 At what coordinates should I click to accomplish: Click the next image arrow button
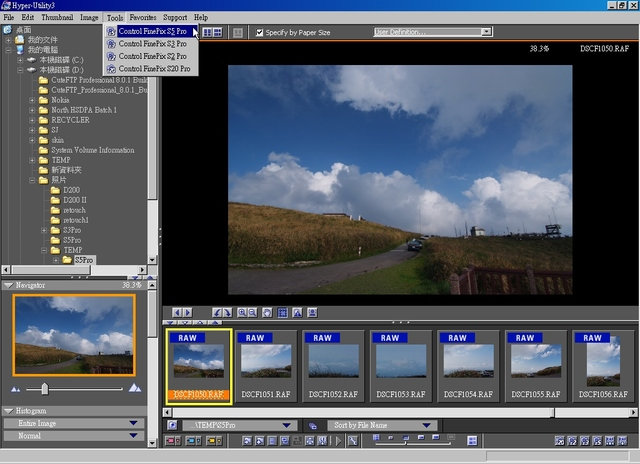pyautogui.click(x=188, y=313)
